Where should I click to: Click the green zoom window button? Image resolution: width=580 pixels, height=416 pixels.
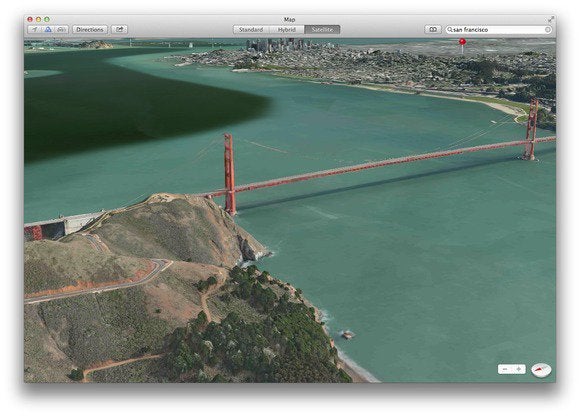click(47, 19)
